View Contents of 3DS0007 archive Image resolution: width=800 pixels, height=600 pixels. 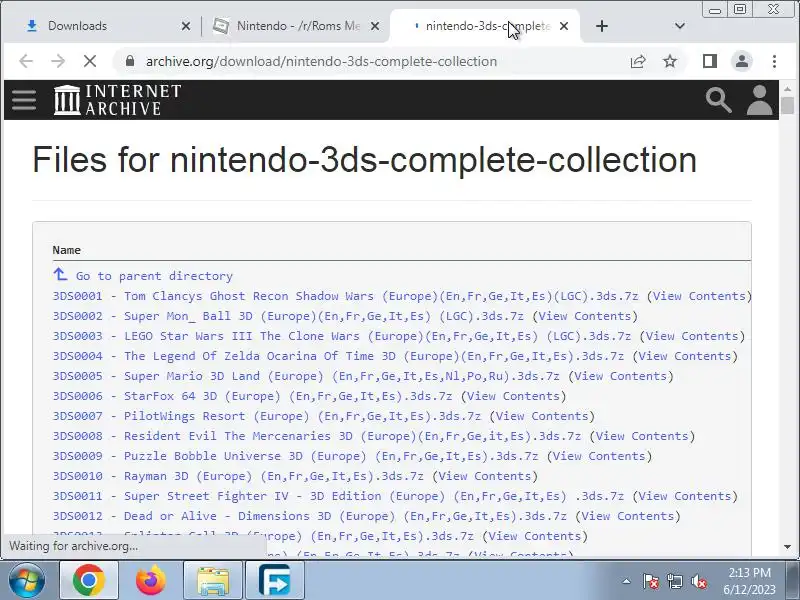[542, 416]
